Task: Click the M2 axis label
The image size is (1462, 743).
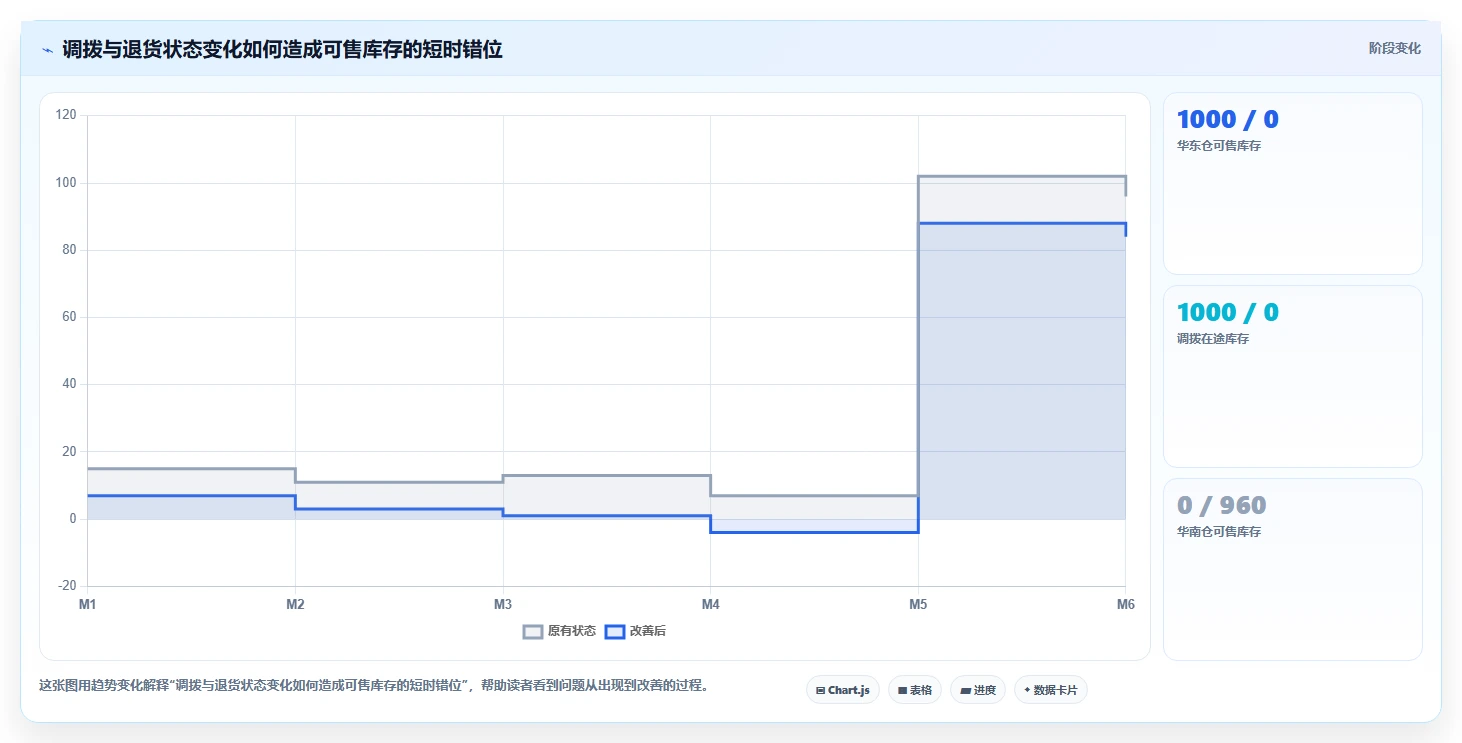Action: [x=295, y=604]
